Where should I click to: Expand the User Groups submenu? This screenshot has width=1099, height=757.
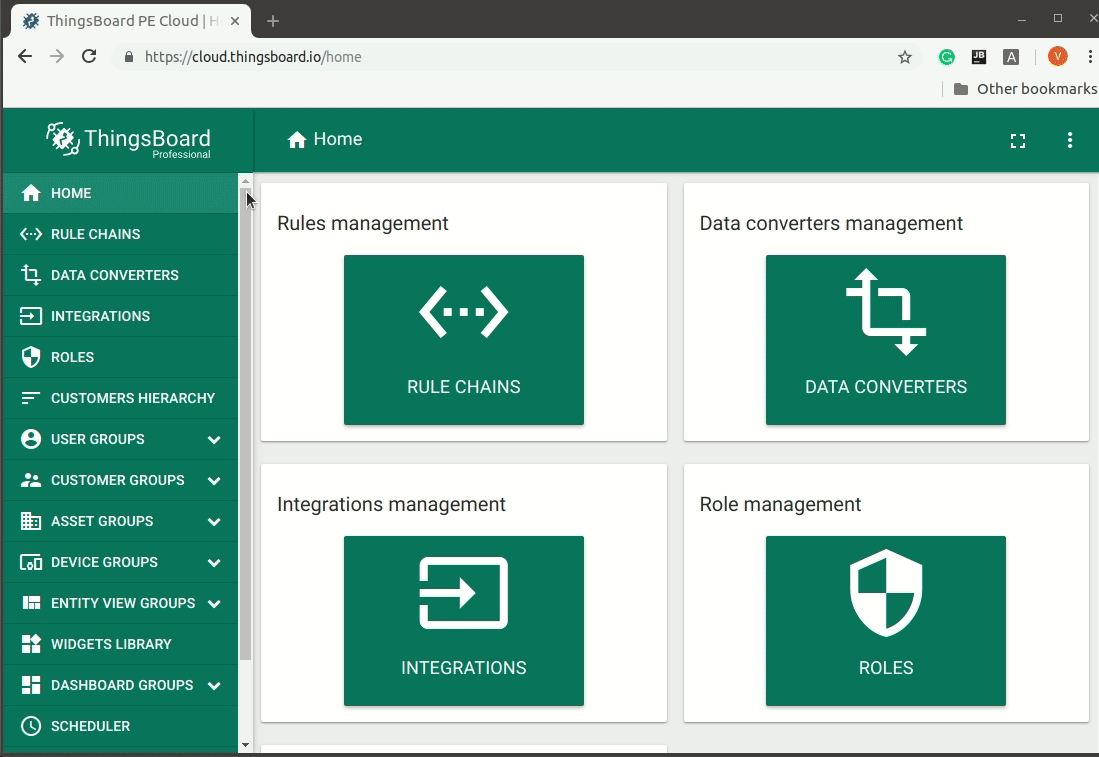coord(214,439)
